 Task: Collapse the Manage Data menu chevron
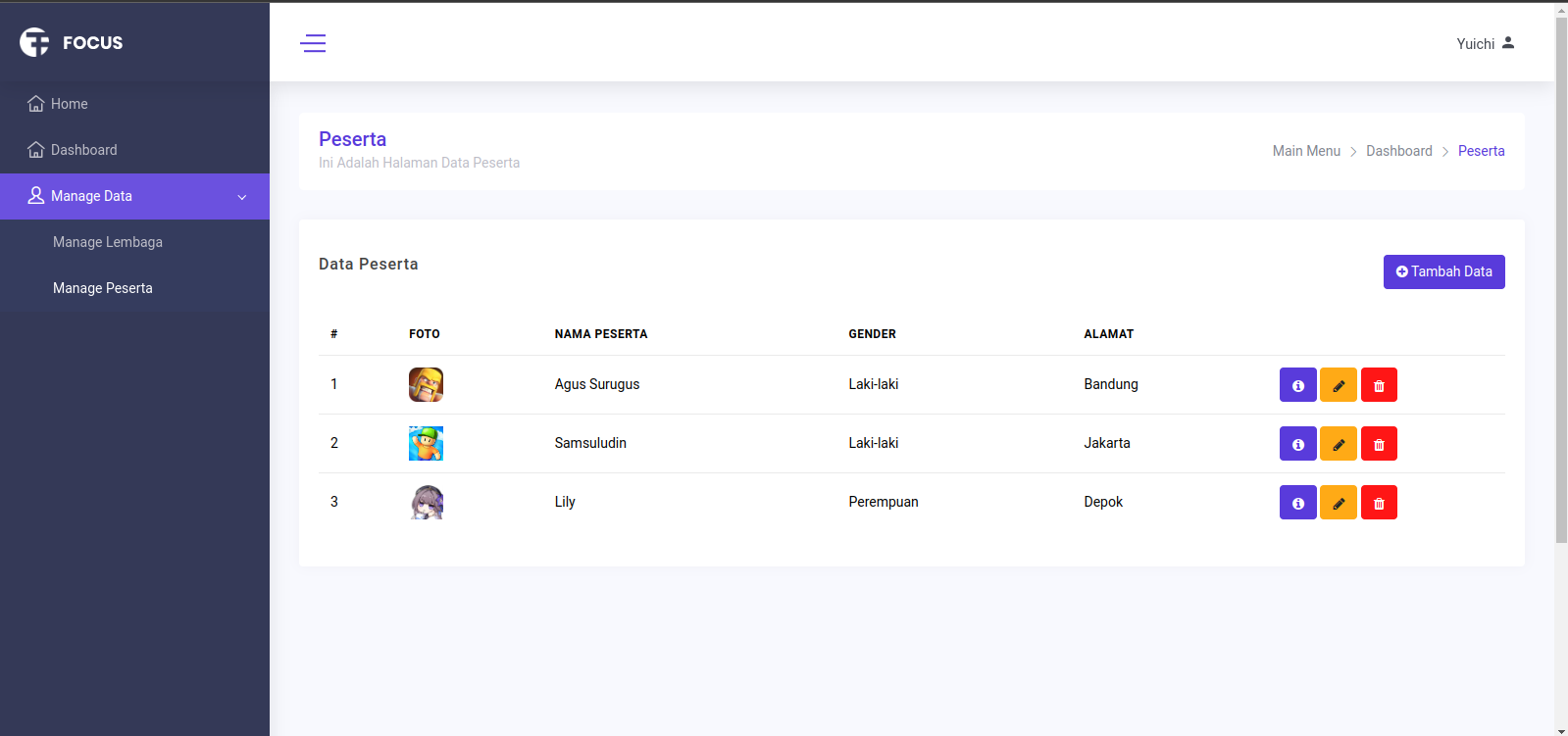click(242, 197)
